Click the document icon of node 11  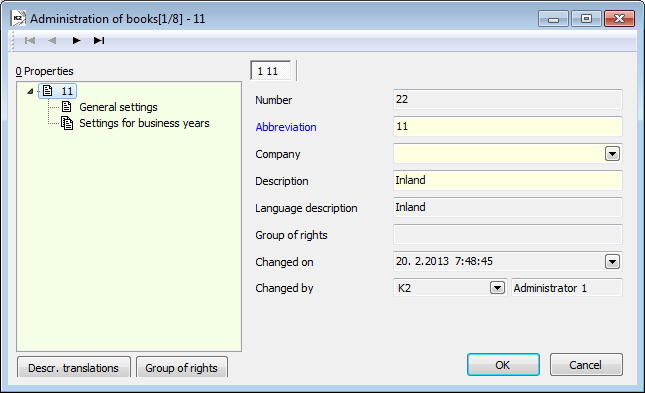pos(48,91)
